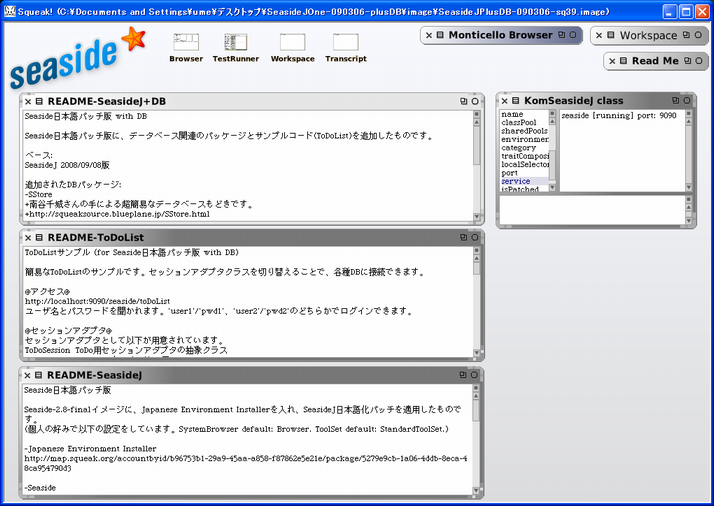
Task: Click the KomSeasideJ lower evaluation pane
Action: 592,210
